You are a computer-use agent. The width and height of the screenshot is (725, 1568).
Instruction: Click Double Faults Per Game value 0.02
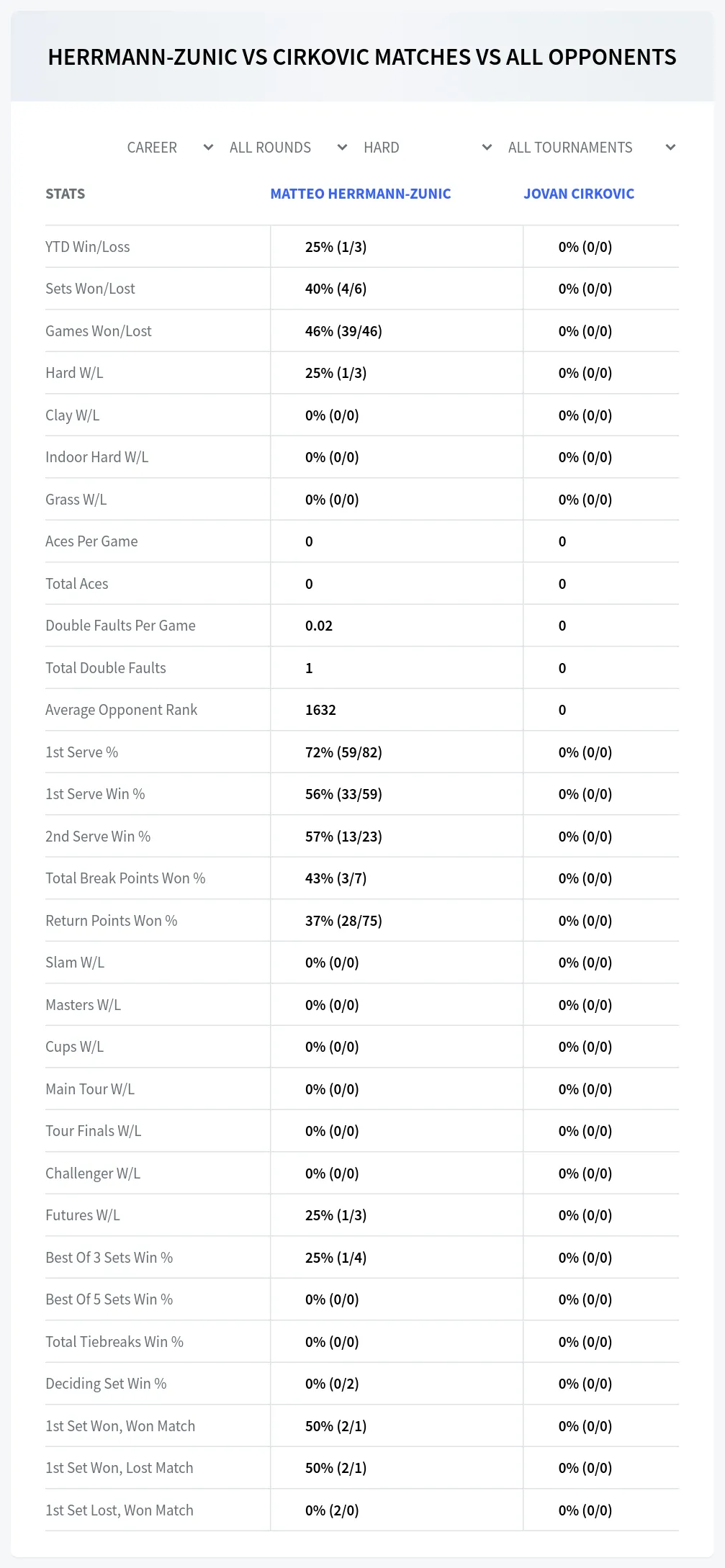[319, 626]
